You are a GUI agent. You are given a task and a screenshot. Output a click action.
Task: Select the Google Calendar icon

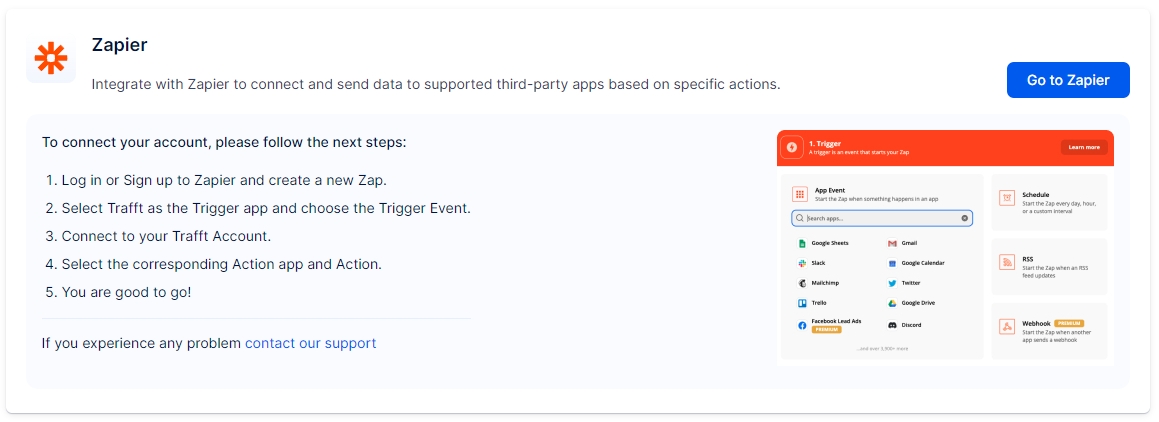tap(892, 263)
